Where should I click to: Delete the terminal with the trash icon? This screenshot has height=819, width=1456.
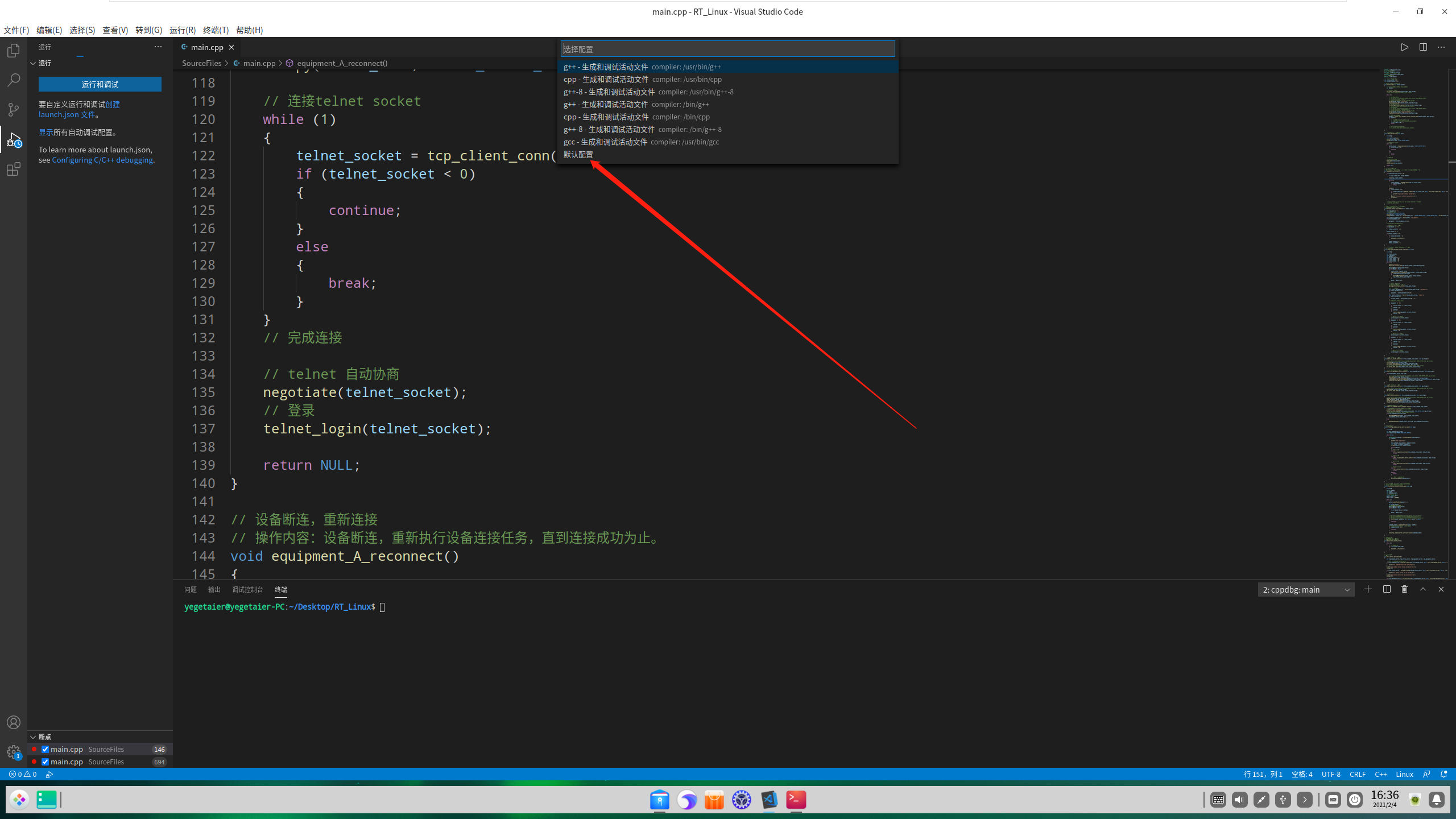(1405, 589)
